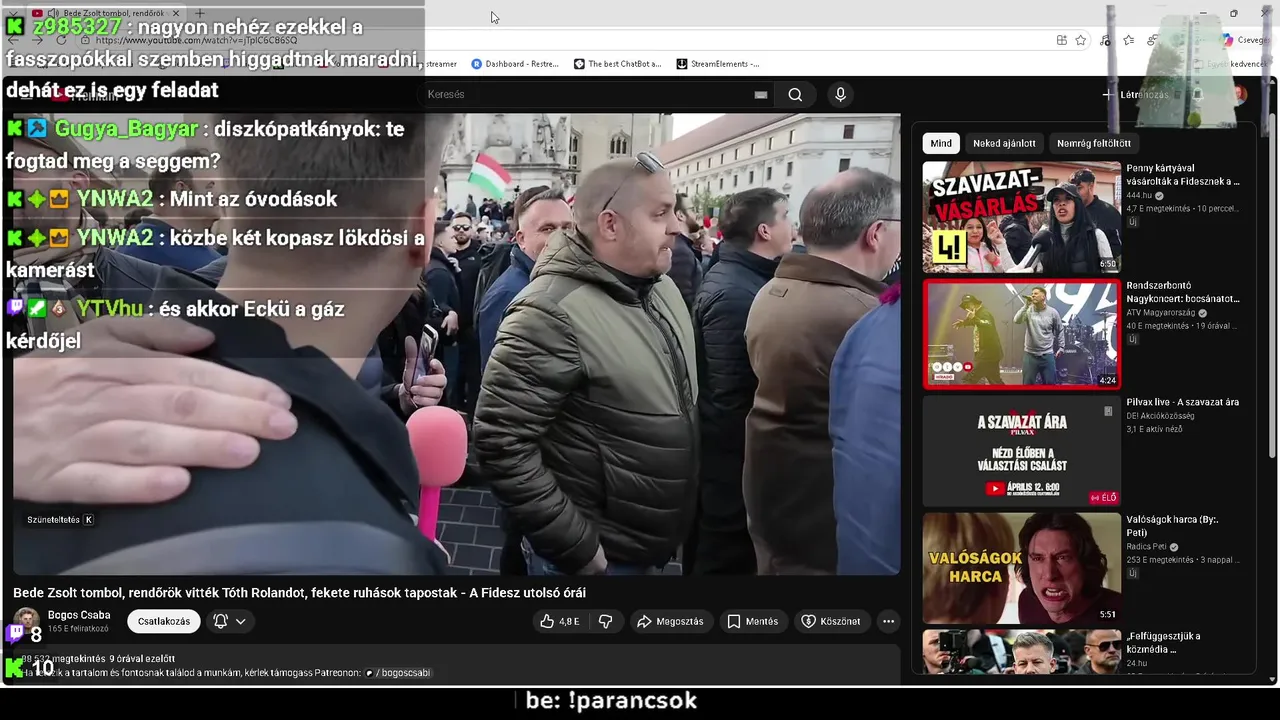Open Bogos Csaba channel name link

79,615
